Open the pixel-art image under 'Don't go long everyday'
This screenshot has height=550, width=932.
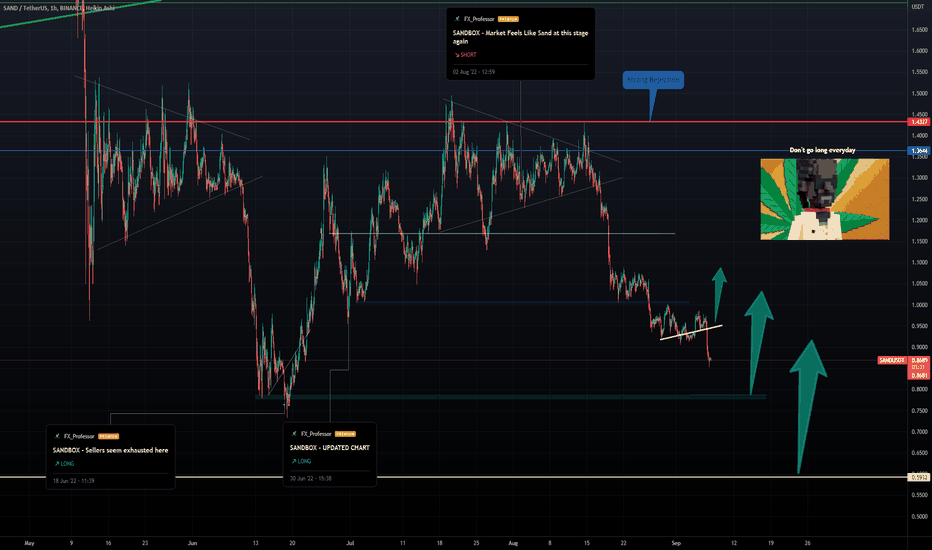[x=825, y=199]
